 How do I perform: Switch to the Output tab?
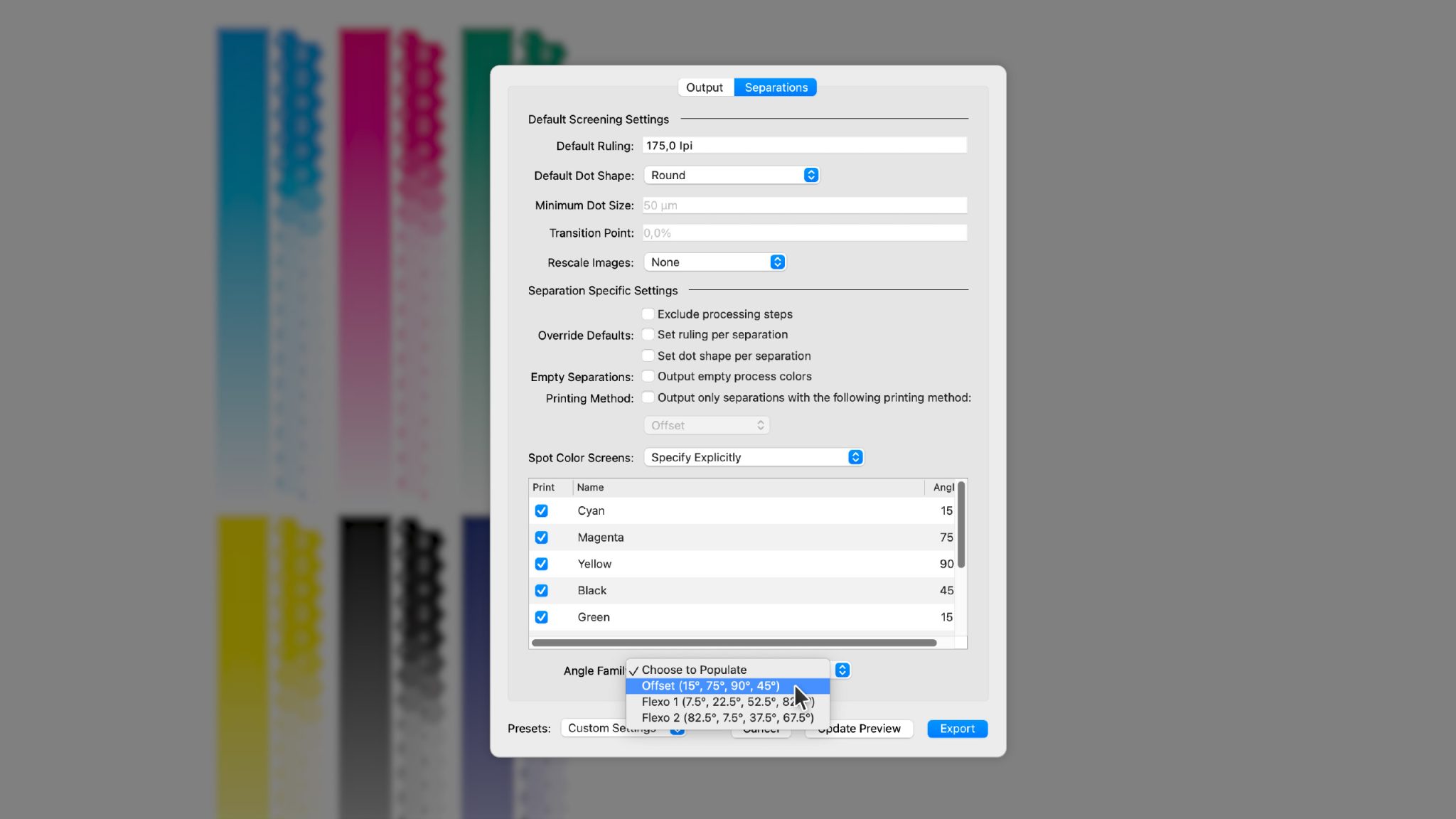(x=704, y=87)
